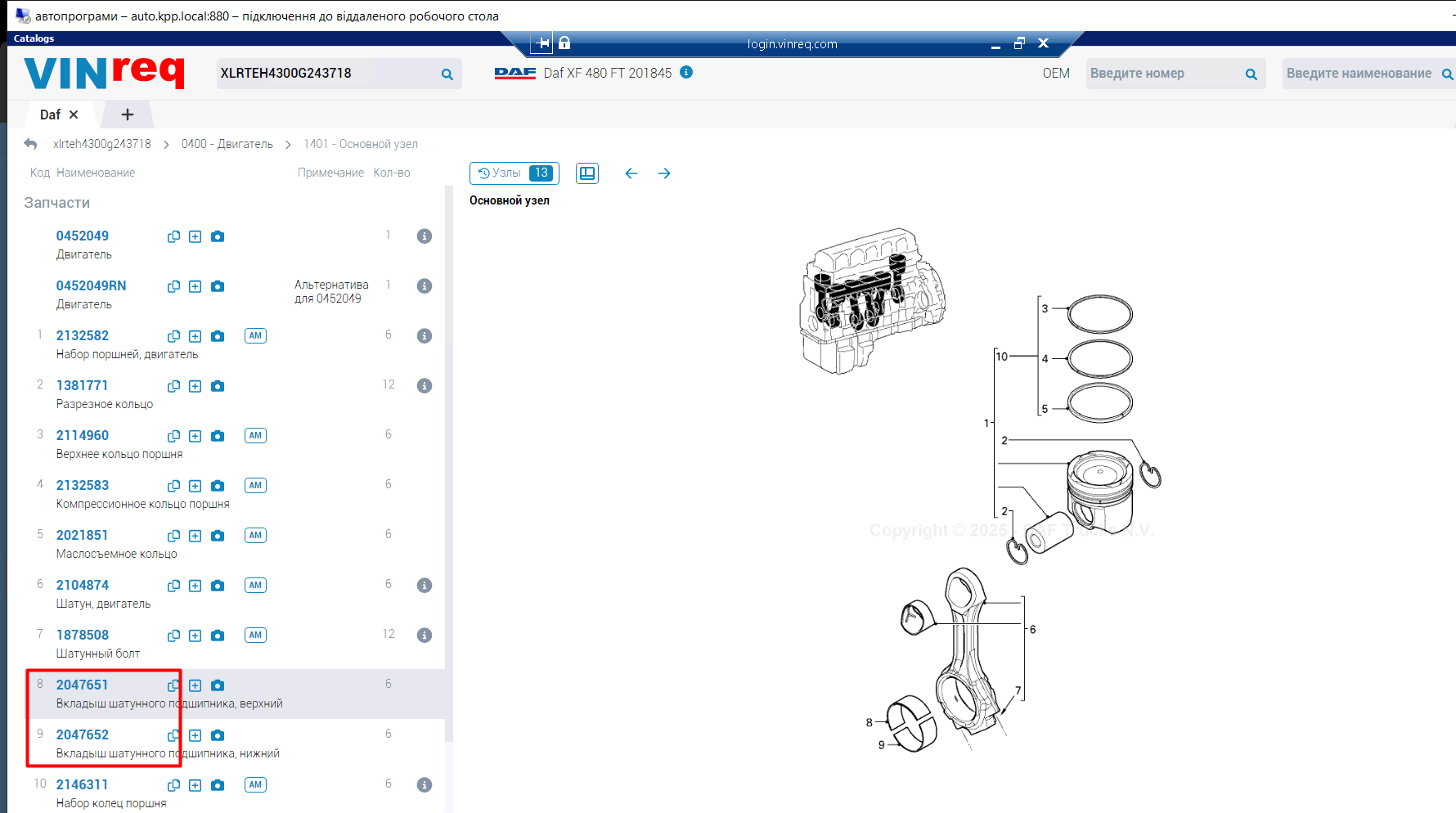Toggle the diagram layout view icon

pyautogui.click(x=586, y=173)
